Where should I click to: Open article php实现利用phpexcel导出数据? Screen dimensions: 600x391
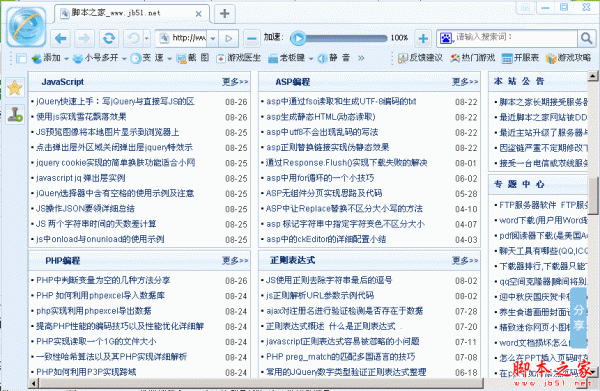[94, 311]
